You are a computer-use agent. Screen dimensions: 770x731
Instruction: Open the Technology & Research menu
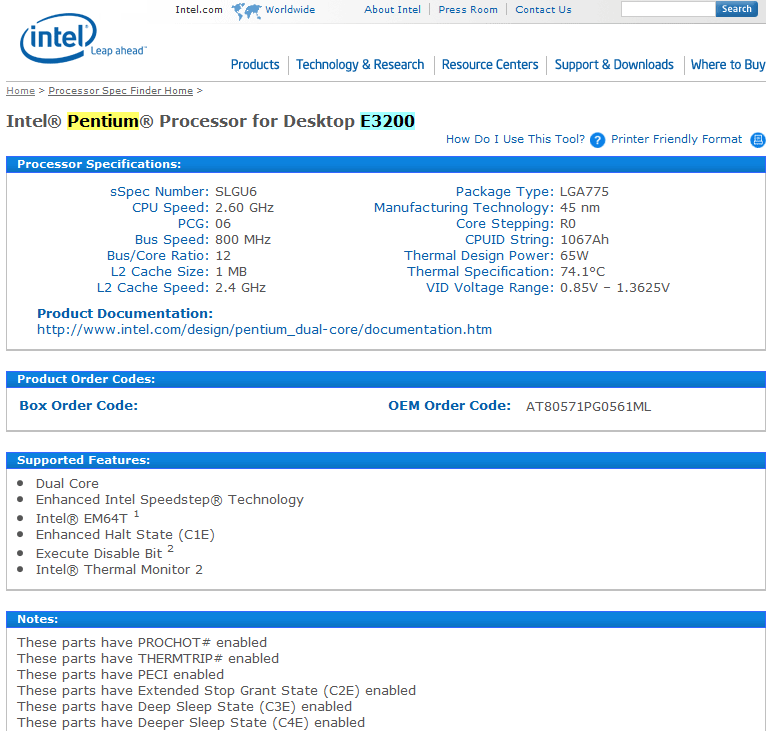(x=360, y=65)
